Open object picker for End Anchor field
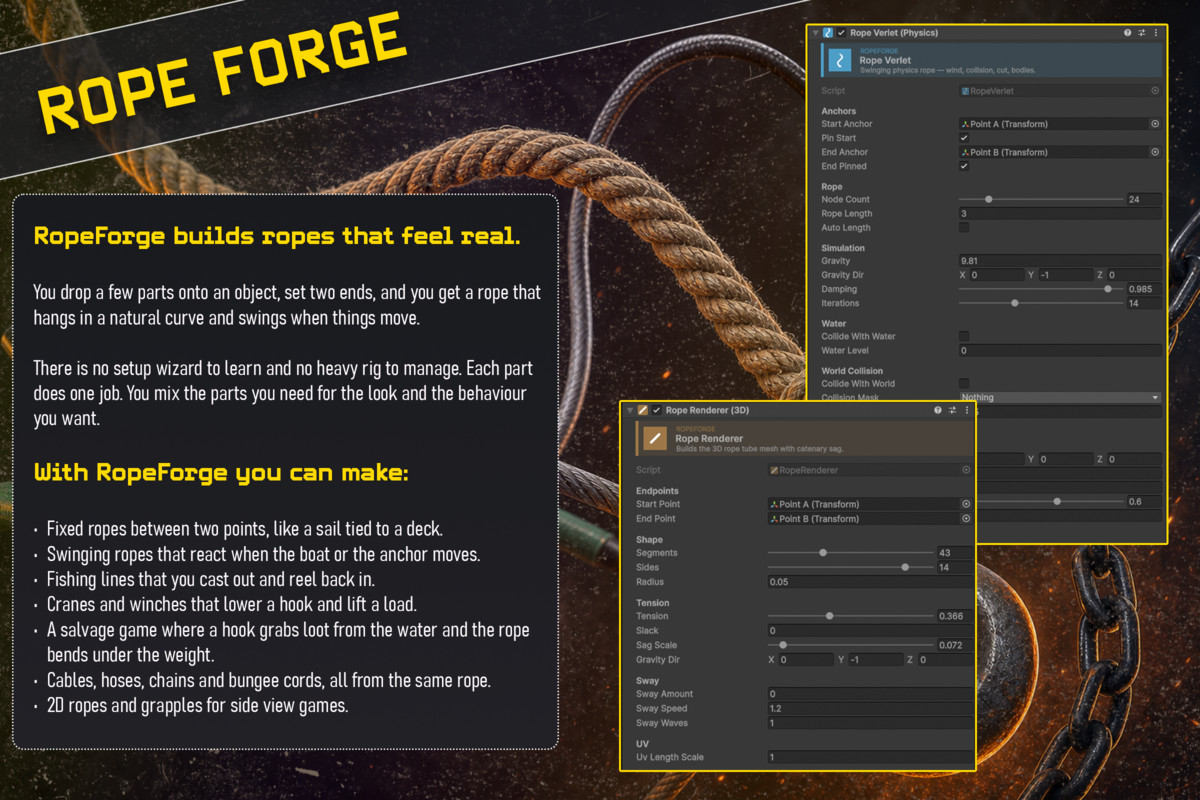1200x800 pixels. click(1155, 153)
